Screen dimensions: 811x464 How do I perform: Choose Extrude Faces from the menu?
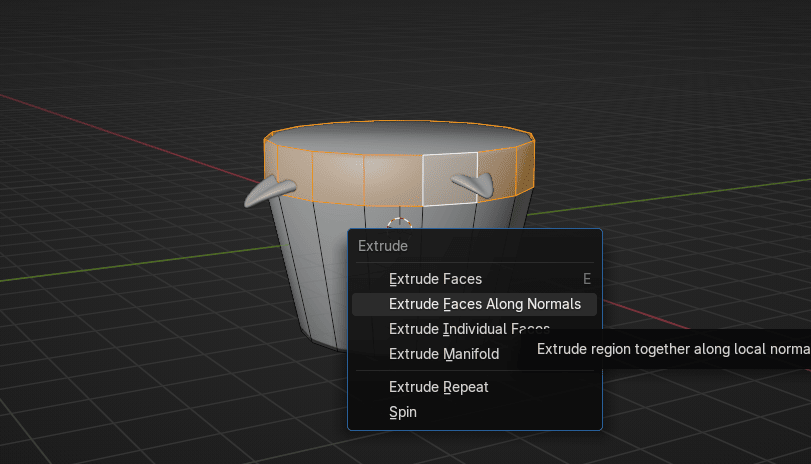pyautogui.click(x=435, y=279)
